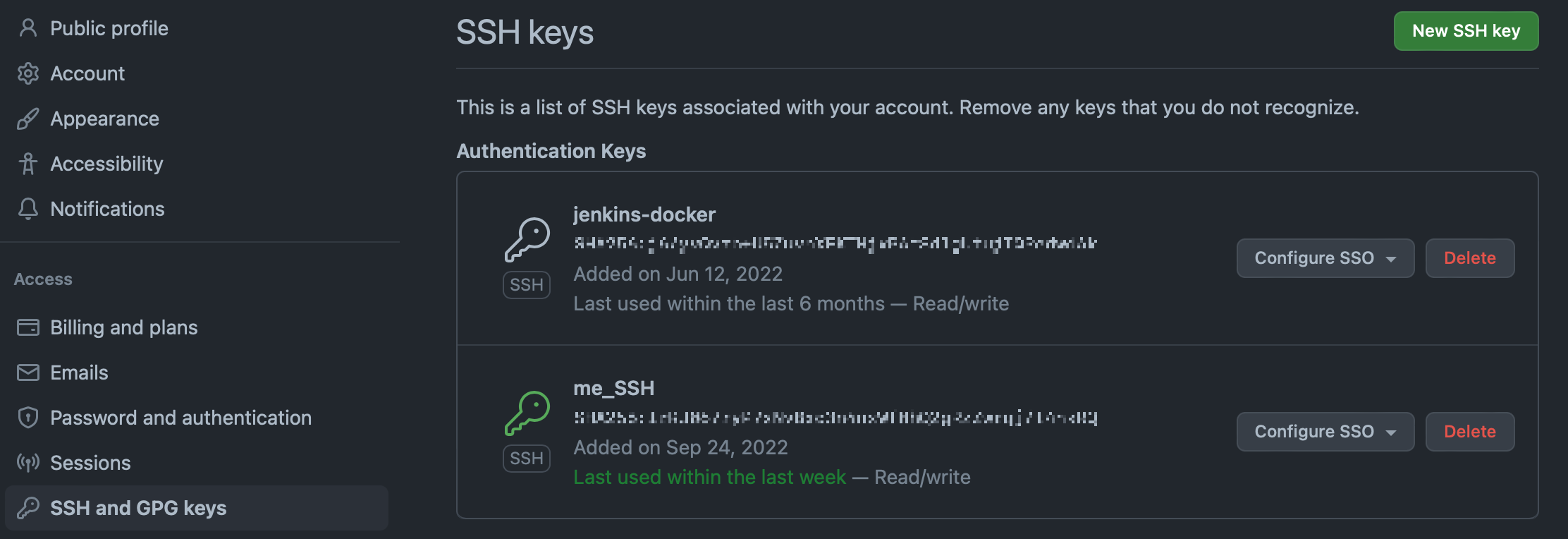Click the credit card icon beside Billing
The image size is (1568, 539).
28,327
